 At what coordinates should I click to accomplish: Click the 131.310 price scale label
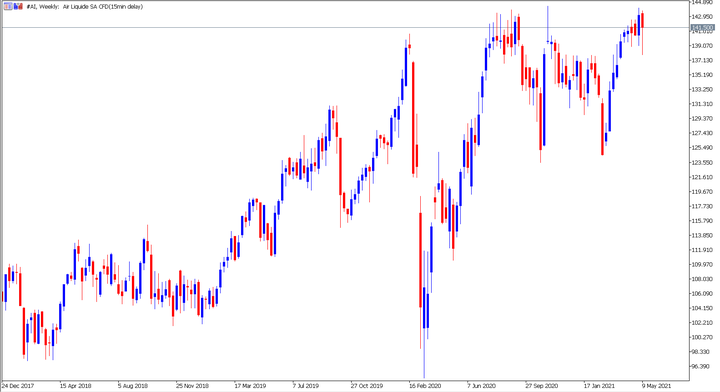pos(703,104)
